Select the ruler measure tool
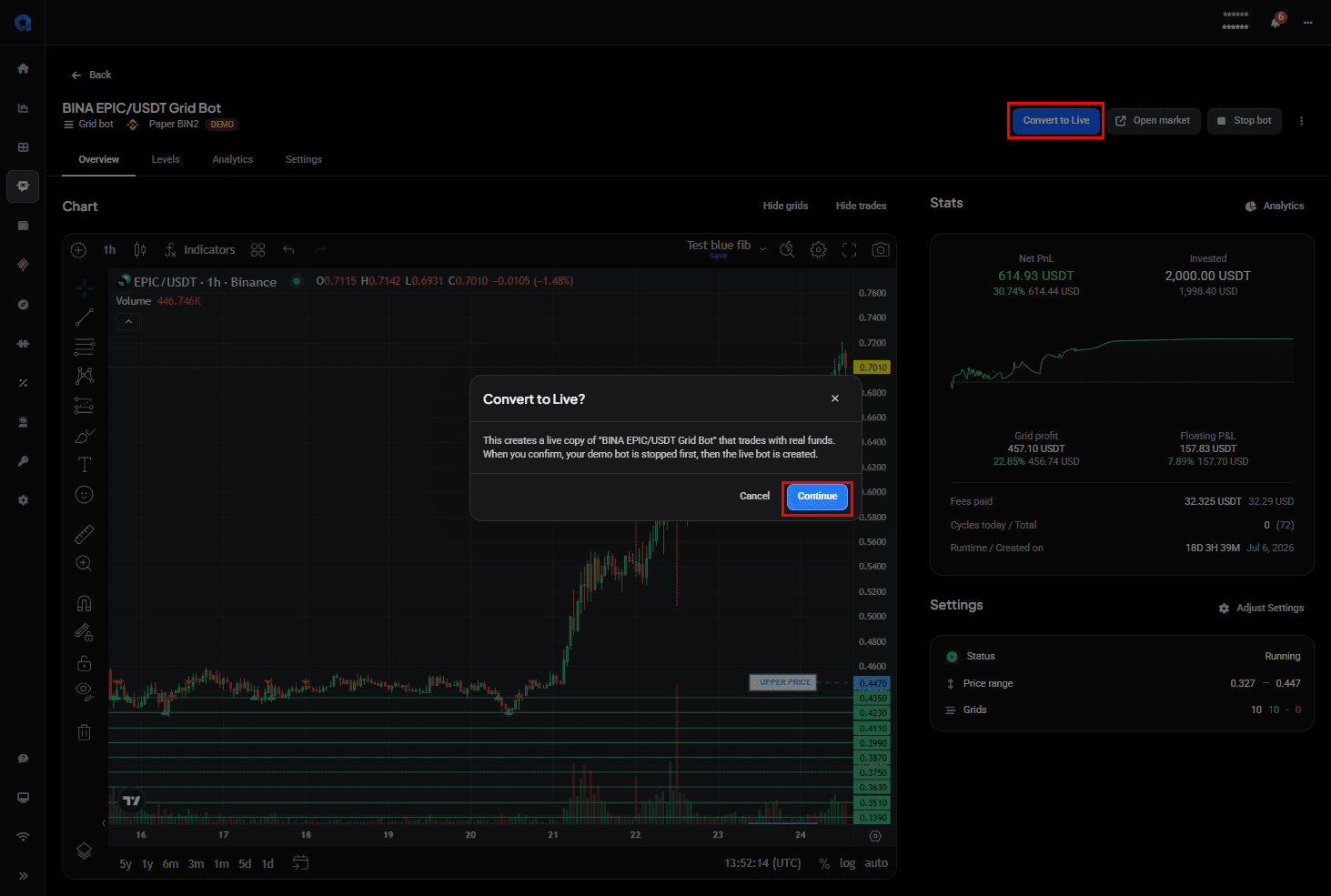1331x896 pixels. 85,534
